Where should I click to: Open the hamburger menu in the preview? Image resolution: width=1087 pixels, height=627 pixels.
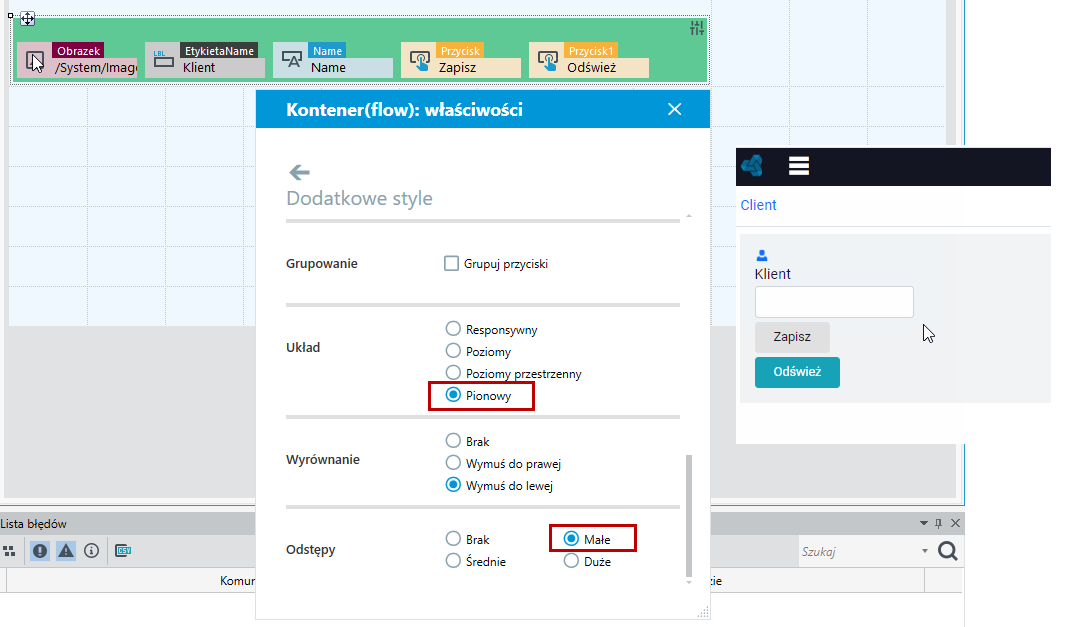coord(799,166)
